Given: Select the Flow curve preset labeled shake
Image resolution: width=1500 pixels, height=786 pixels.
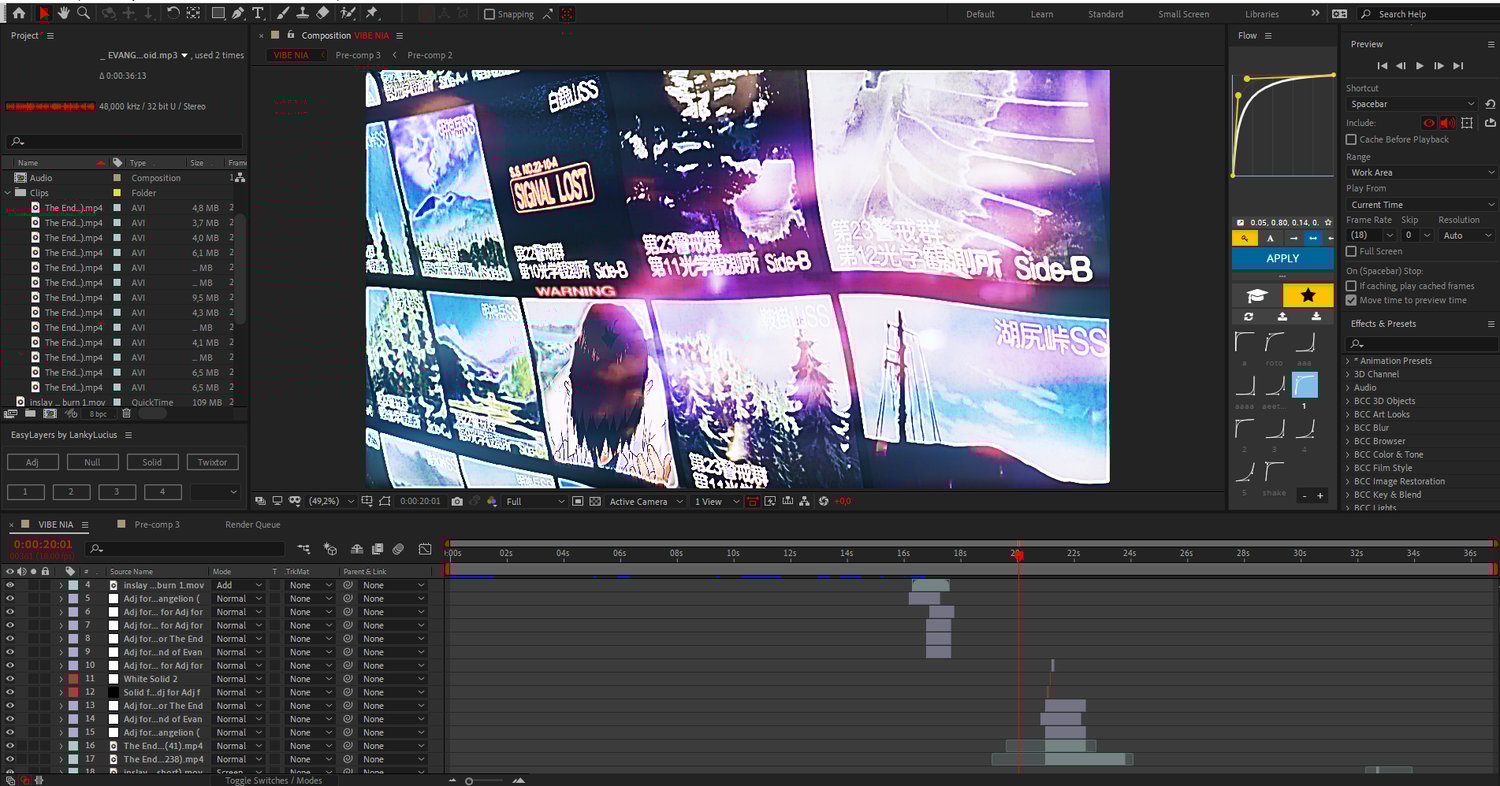Looking at the screenshot, I should 1274,471.
